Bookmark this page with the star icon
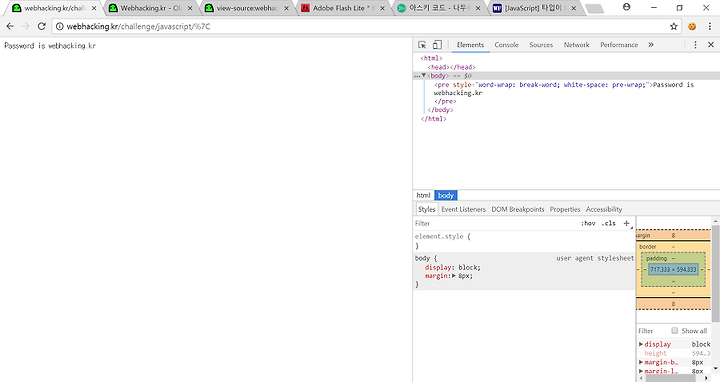This screenshot has width=720, height=382. tap(674, 26)
